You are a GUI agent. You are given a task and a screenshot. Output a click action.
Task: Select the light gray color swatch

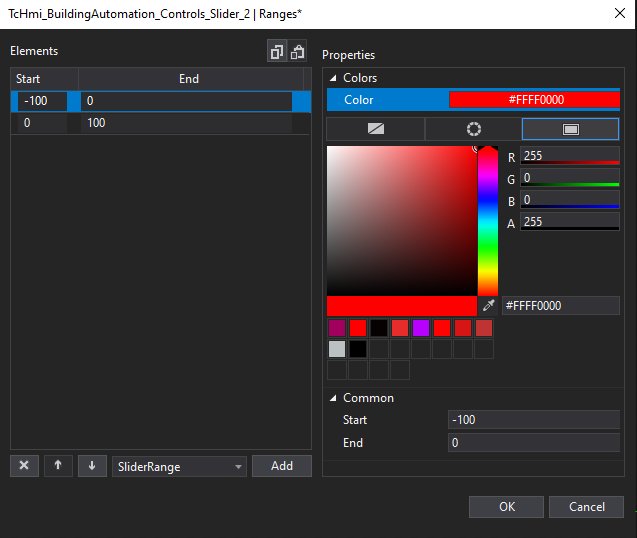tap(337, 349)
